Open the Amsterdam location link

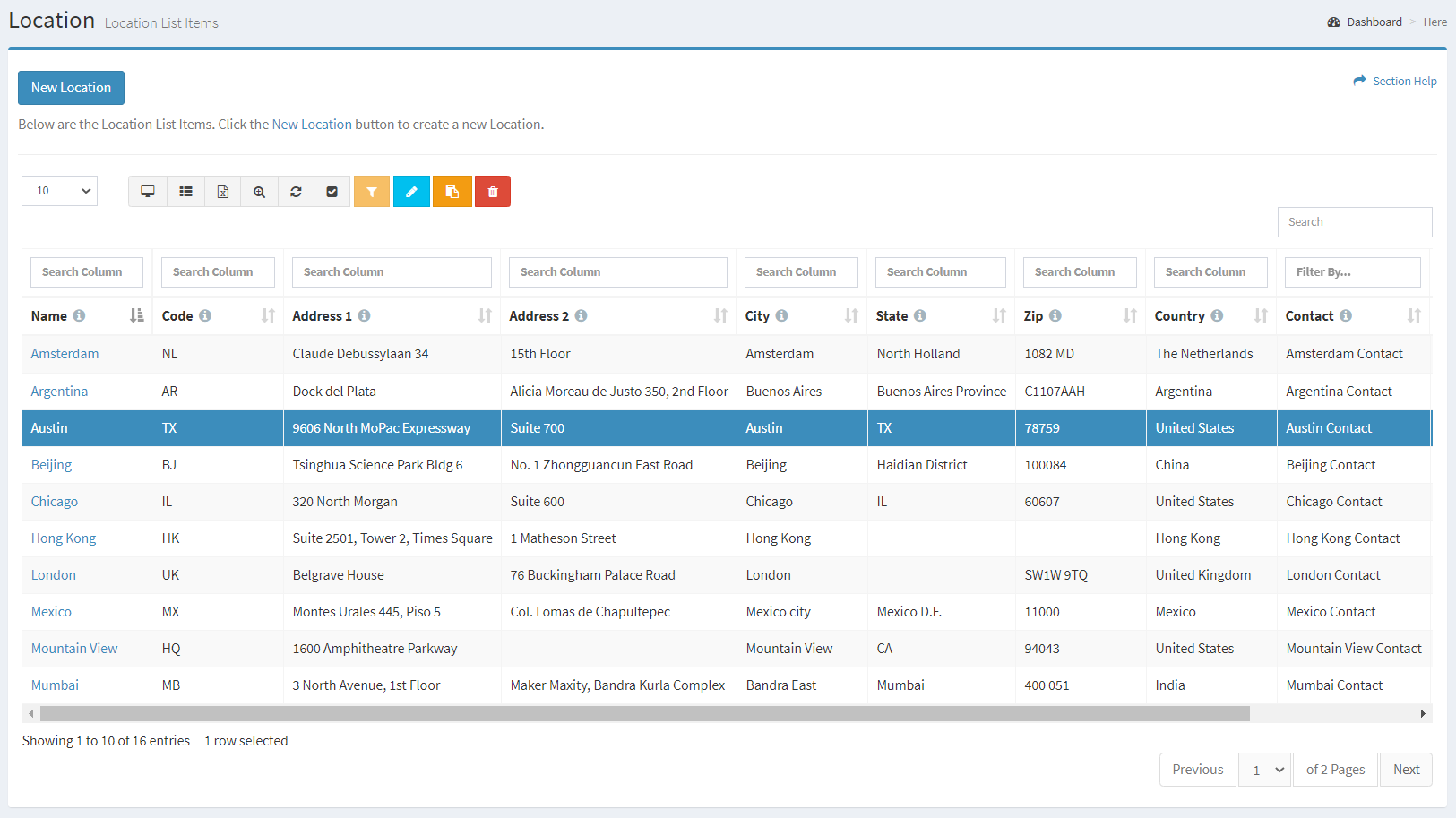pos(65,353)
